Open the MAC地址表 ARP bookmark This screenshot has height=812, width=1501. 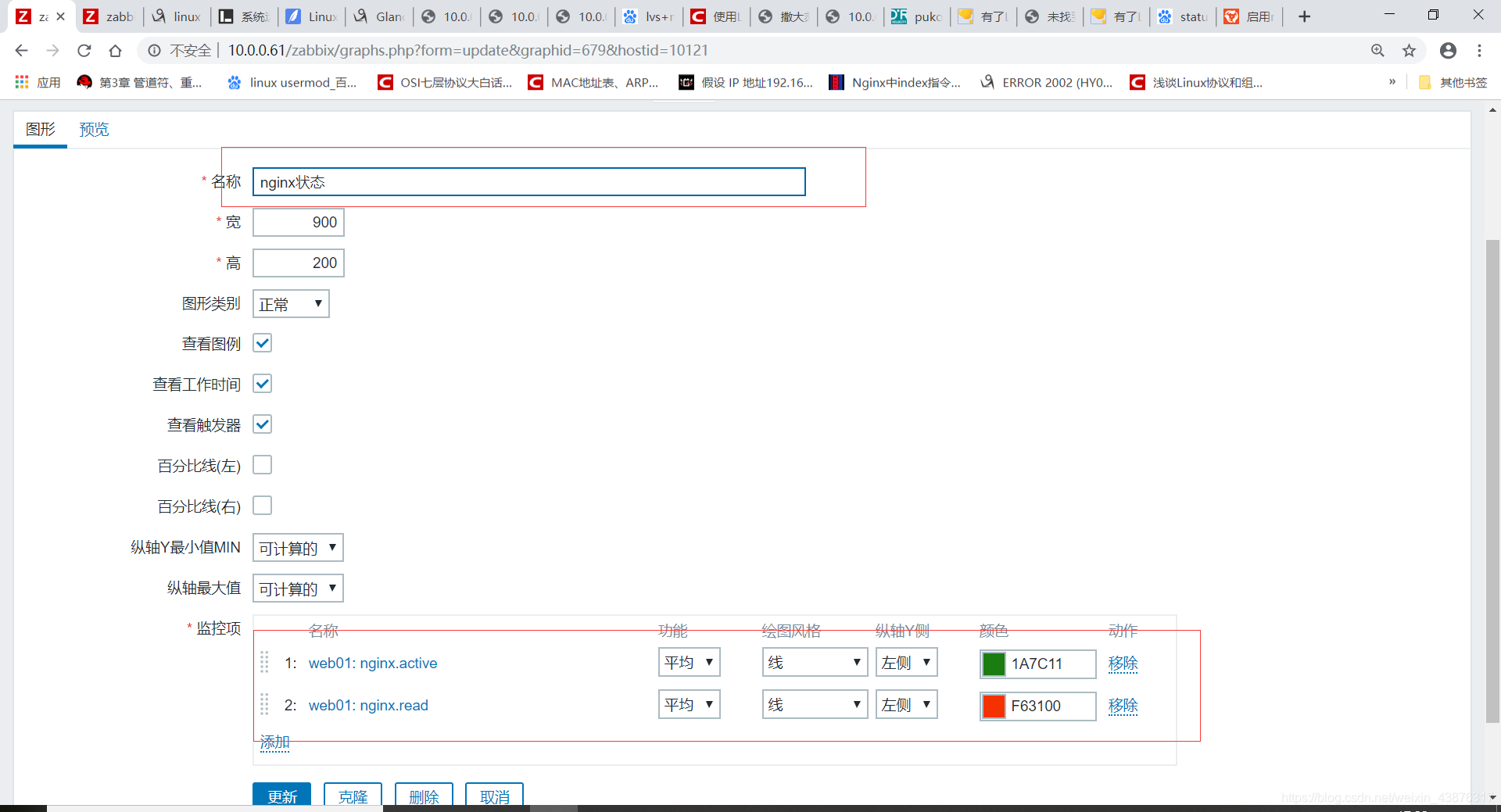coord(593,82)
